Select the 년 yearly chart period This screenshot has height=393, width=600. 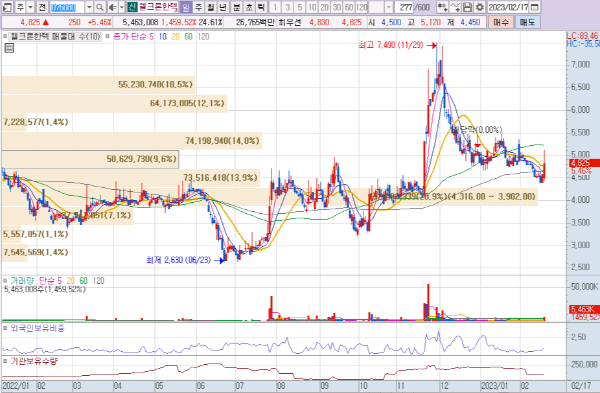223,7
